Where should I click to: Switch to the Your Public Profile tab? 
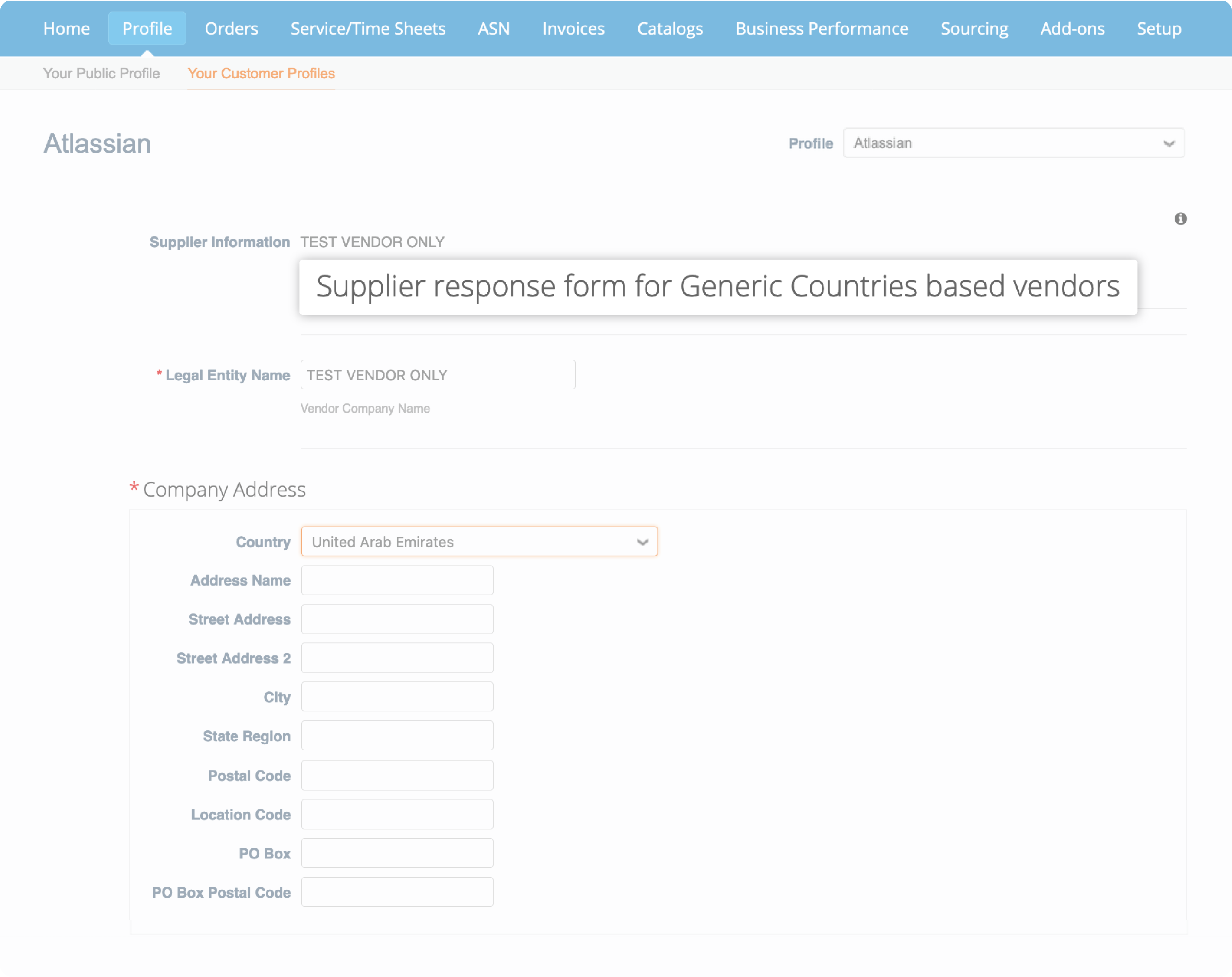[101, 73]
